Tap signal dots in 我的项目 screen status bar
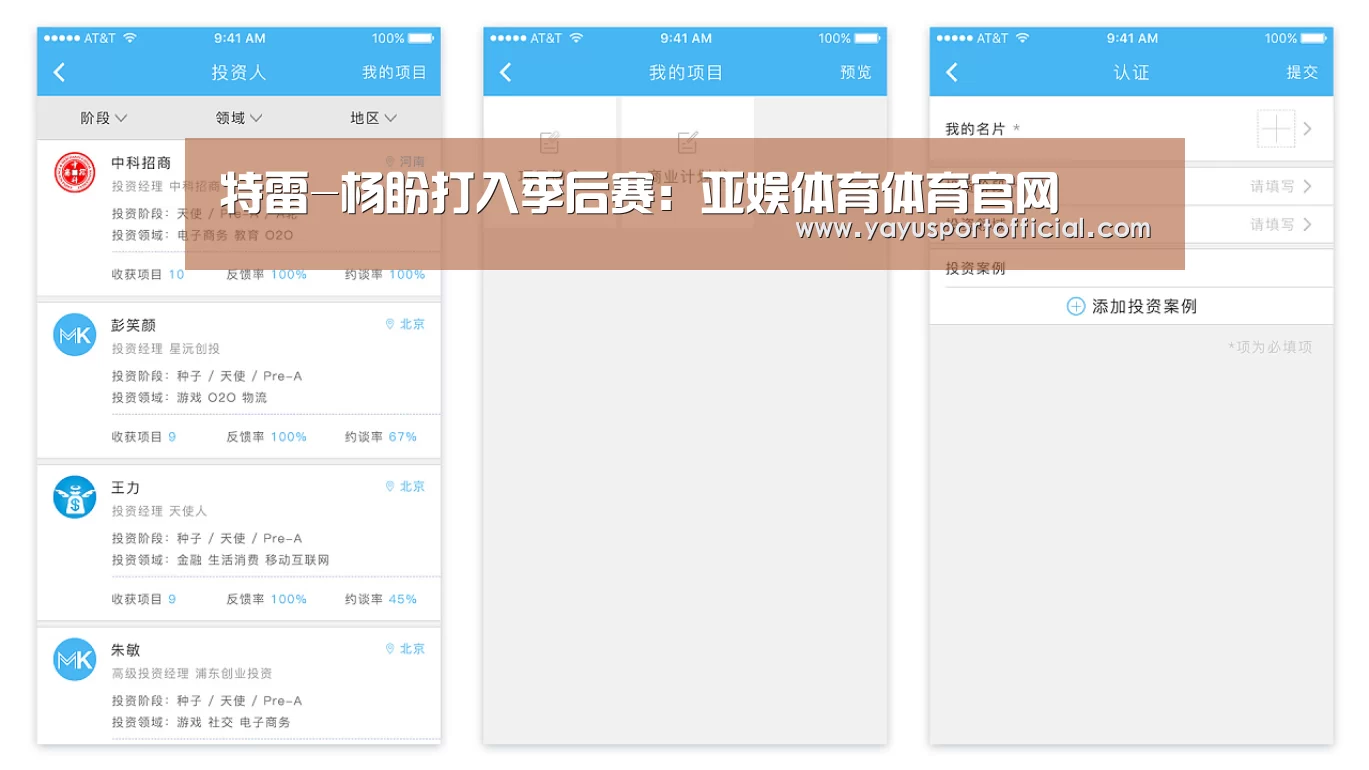Viewport: 1369px width, 770px height. (508, 38)
